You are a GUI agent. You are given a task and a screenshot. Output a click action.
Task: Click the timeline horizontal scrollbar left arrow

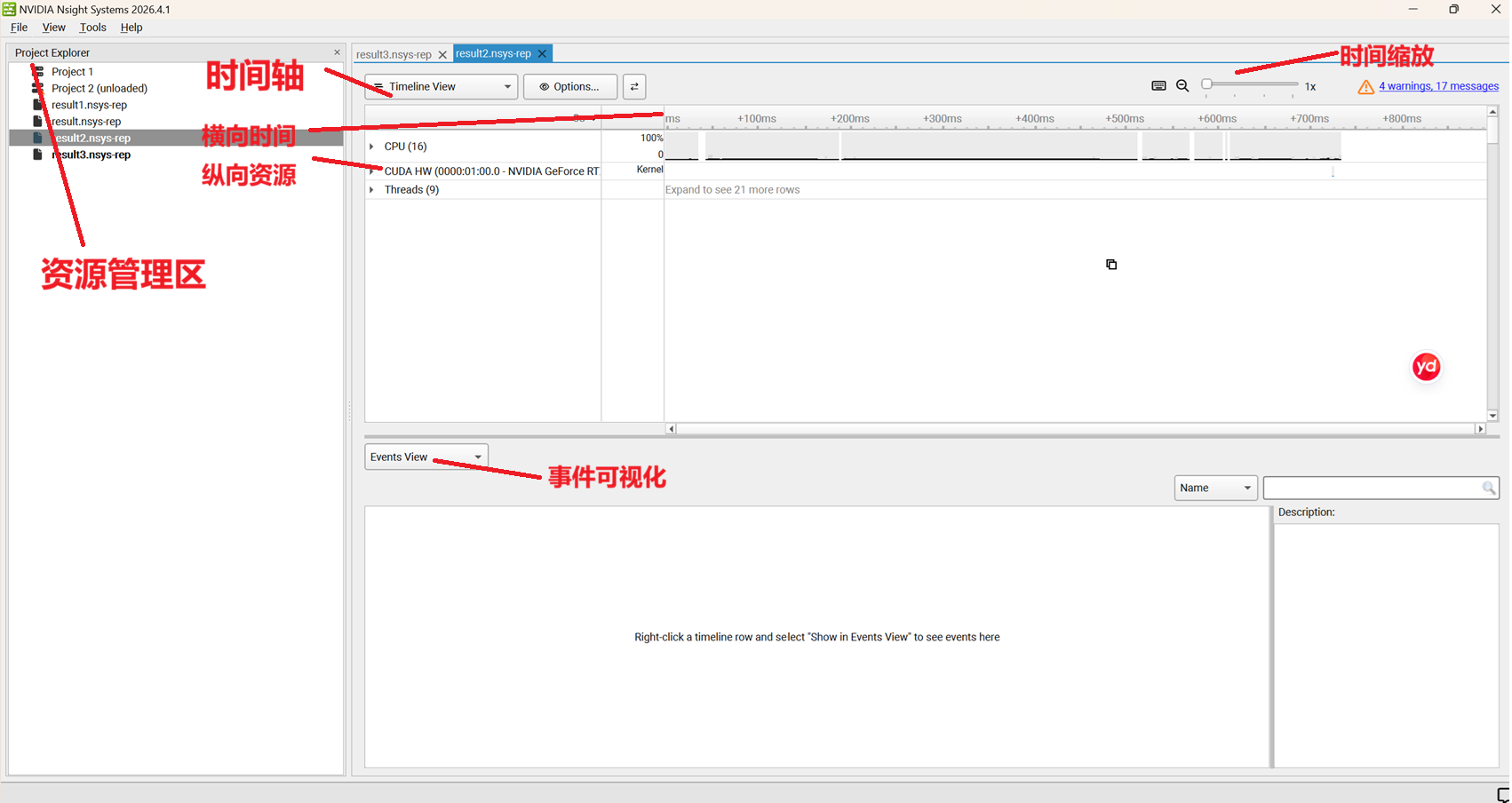pyautogui.click(x=671, y=429)
